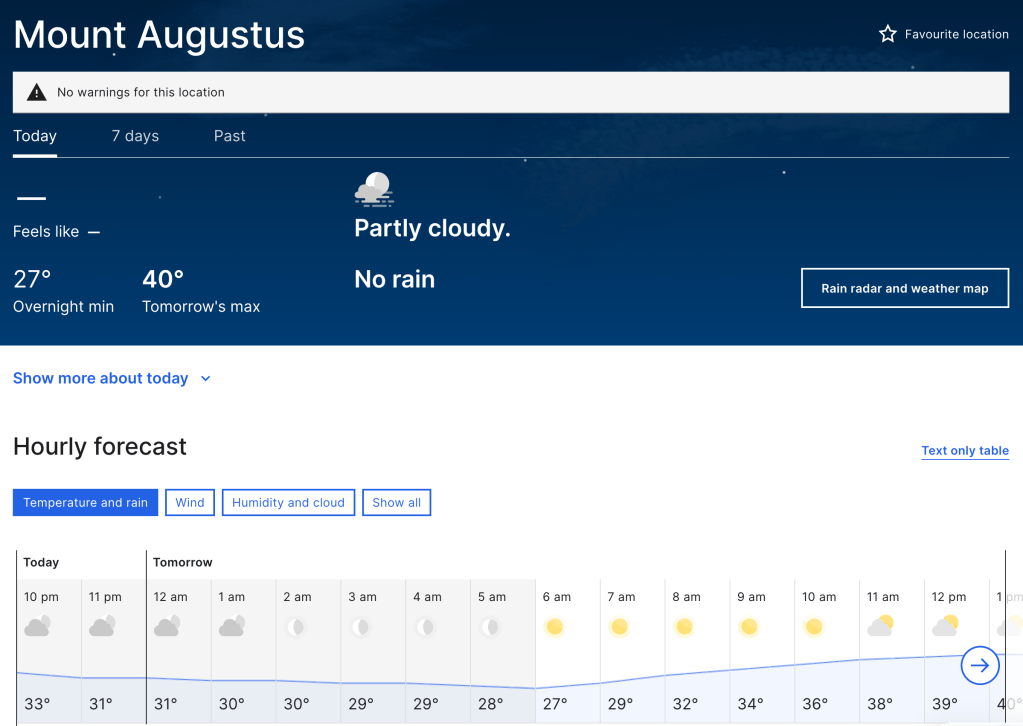Click the warning triangle icon
This screenshot has width=1023, height=726.
(37, 92)
